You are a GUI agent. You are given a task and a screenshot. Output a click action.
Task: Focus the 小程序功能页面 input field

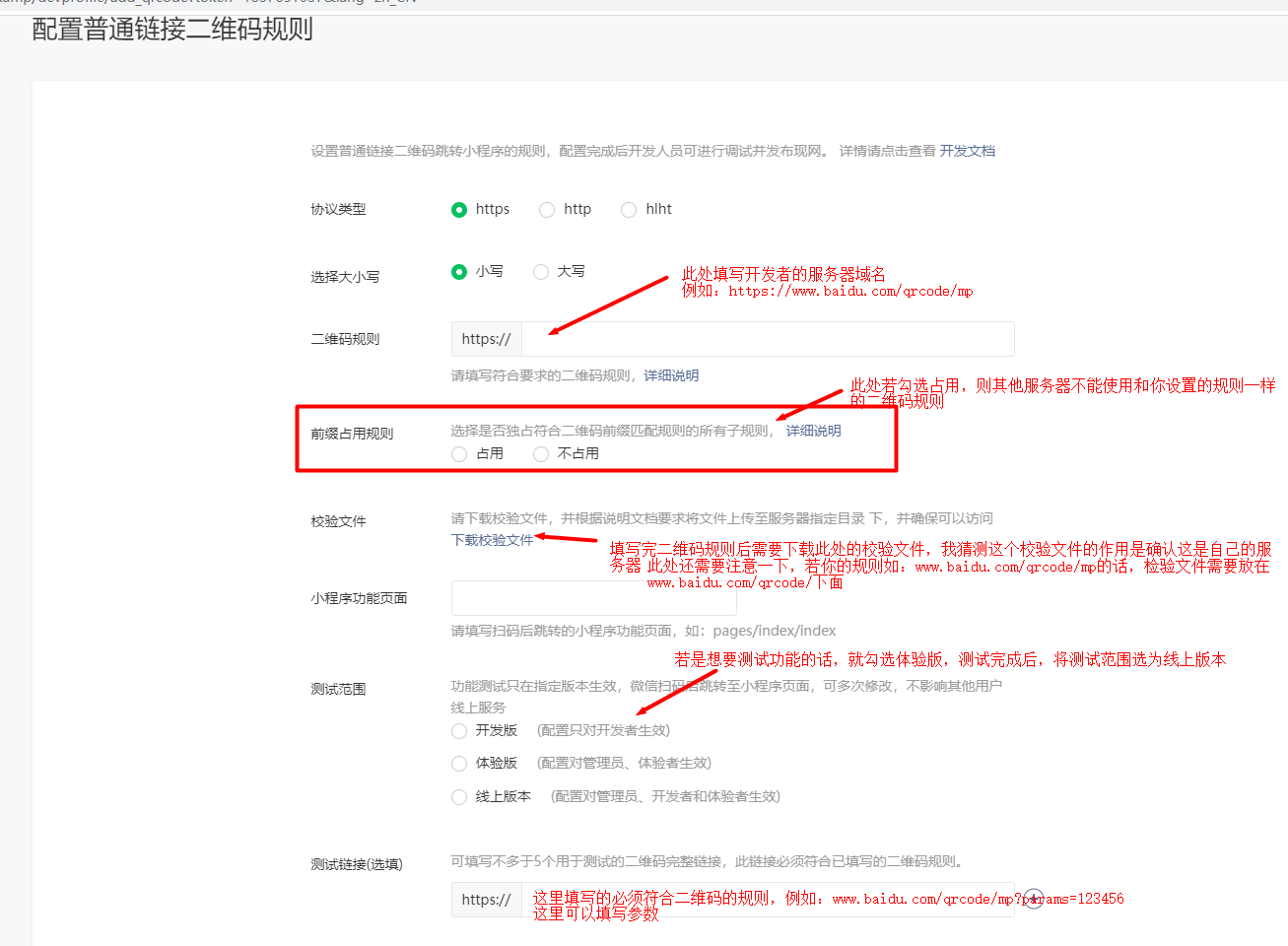(594, 598)
